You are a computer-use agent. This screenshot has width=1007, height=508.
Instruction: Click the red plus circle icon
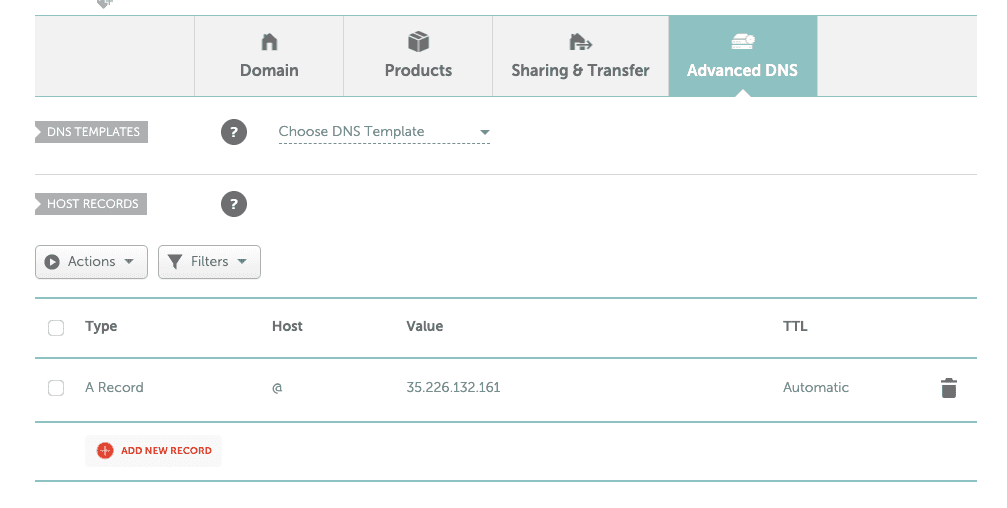[x=105, y=451]
